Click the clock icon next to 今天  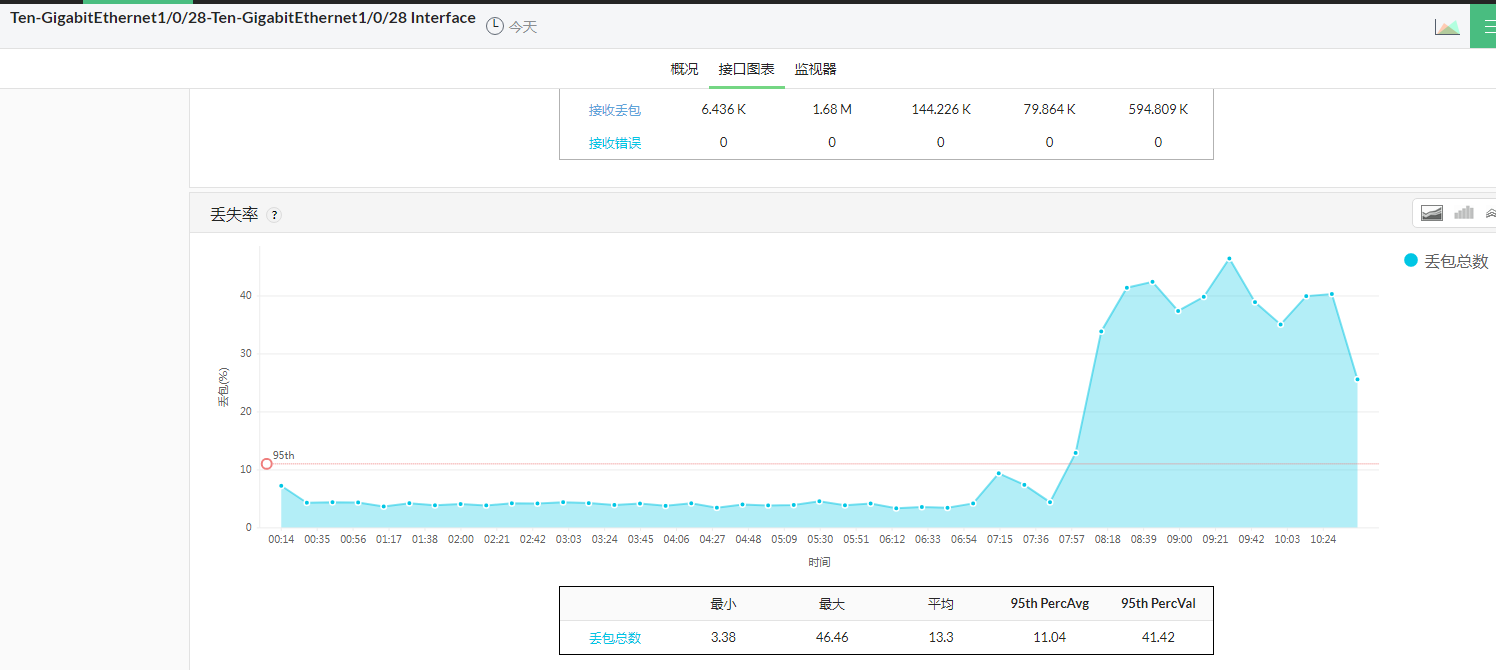click(494, 26)
